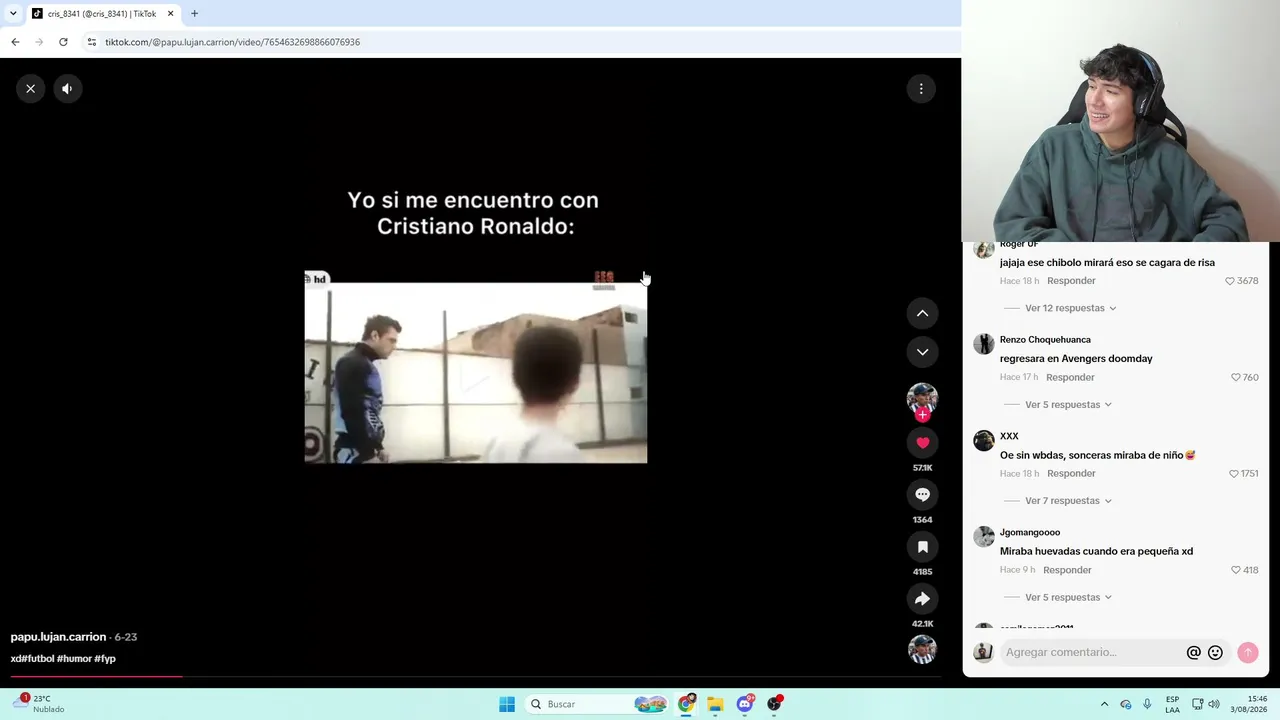Reply to the 'jajaja ese chibolo' comment
The image size is (1280, 720).
click(x=1071, y=281)
